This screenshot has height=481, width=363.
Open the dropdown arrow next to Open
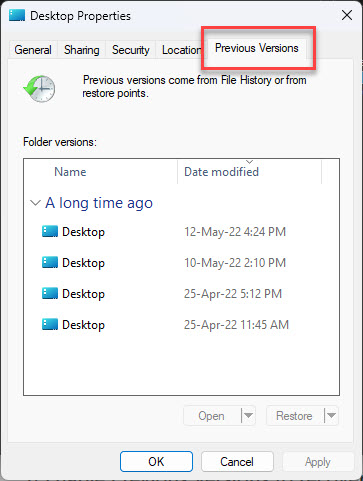[248, 415]
